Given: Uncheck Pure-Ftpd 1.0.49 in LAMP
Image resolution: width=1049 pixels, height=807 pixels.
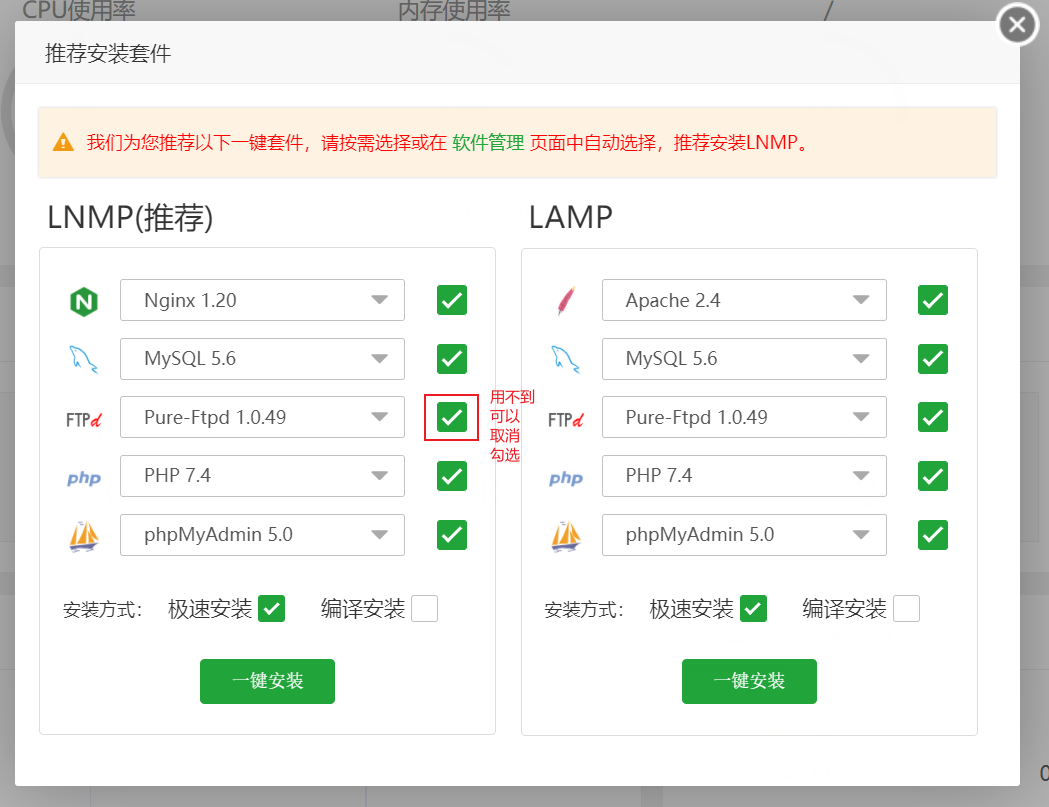Looking at the screenshot, I should pyautogui.click(x=933, y=418).
